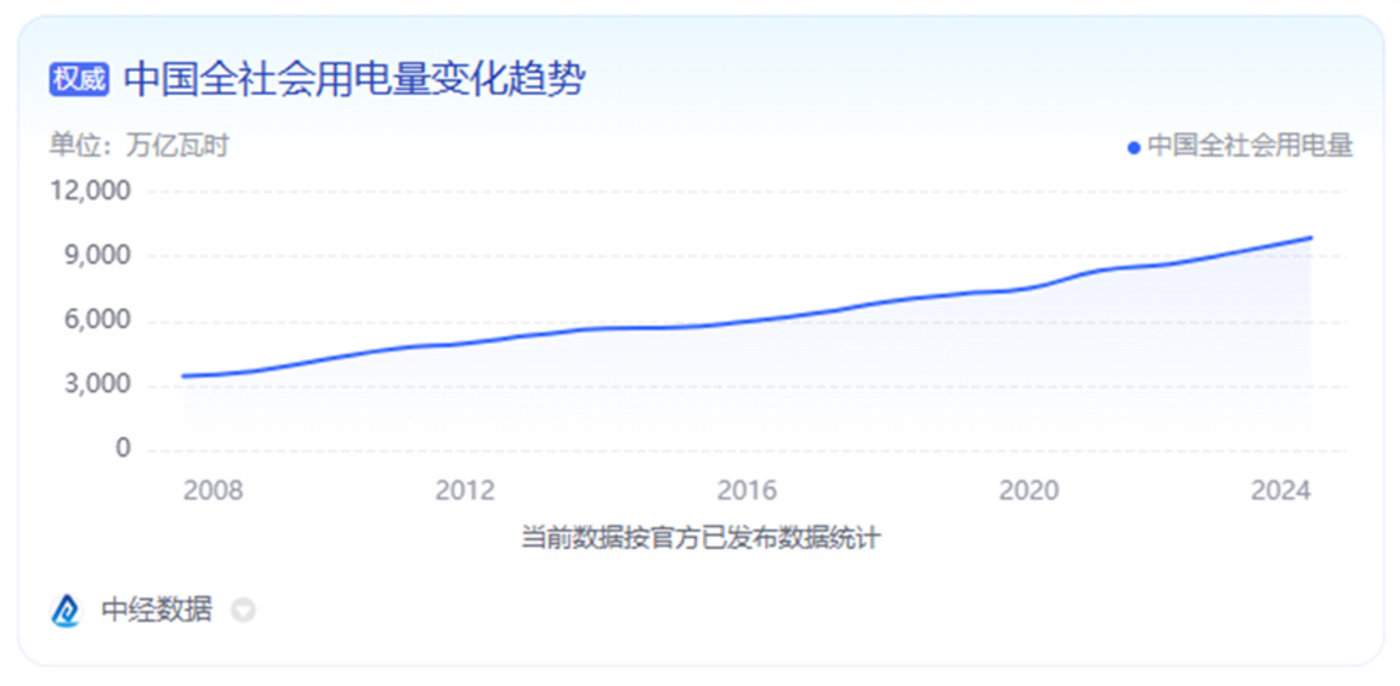1400x686 pixels.
Task: Click the note 当前数据按官方已发布数据统计
Action: tap(700, 538)
